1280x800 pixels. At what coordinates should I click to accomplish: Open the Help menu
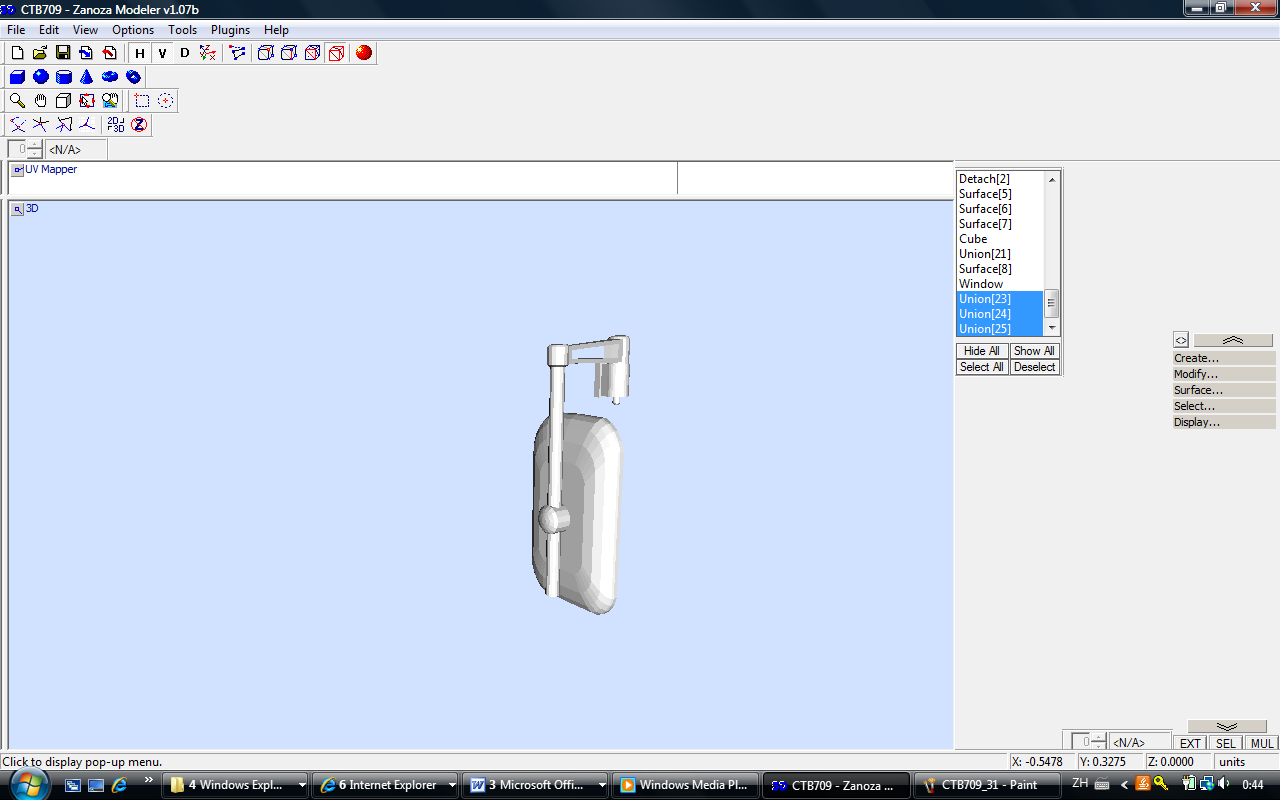coord(276,30)
